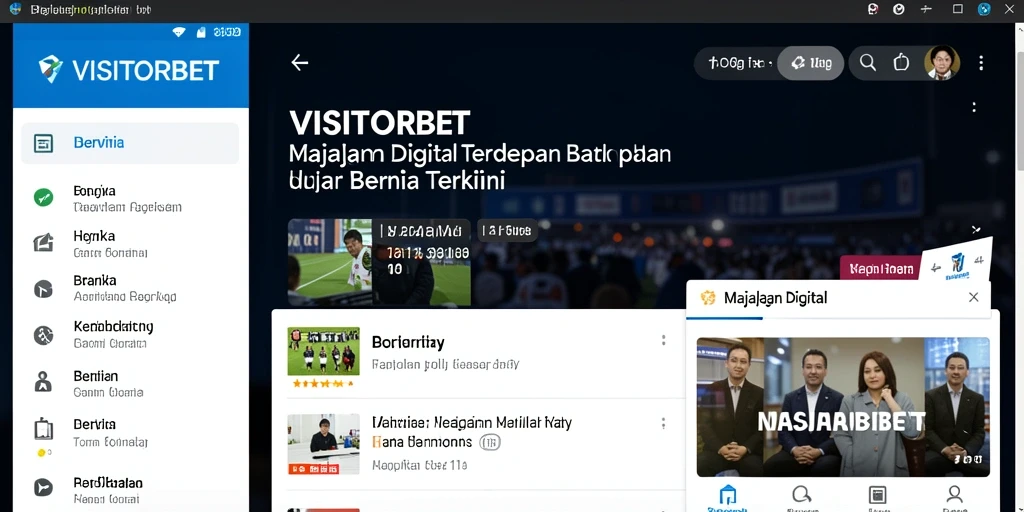Screen dimensions: 1024x512
Task: Select the home tab in the popup bottom bar
Action: (728, 498)
